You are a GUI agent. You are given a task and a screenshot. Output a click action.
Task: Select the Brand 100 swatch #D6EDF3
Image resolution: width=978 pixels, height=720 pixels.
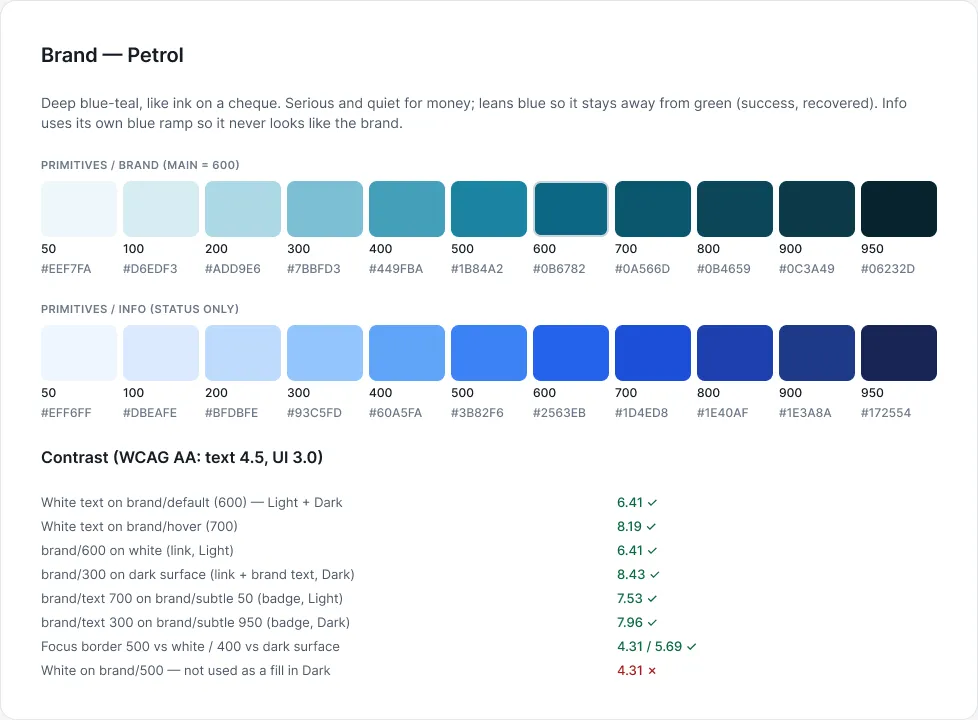pyautogui.click(x=161, y=209)
